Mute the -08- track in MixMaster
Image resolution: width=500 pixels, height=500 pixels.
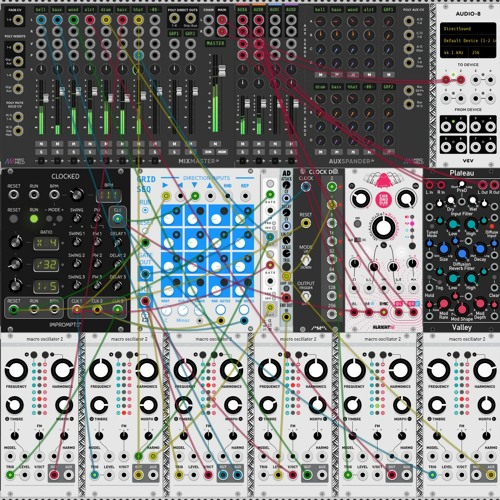[x=155, y=144]
